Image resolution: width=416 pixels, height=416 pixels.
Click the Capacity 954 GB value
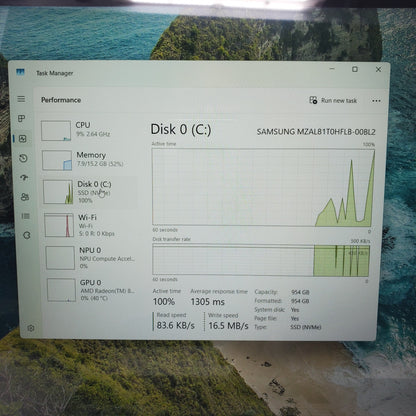pos(300,292)
